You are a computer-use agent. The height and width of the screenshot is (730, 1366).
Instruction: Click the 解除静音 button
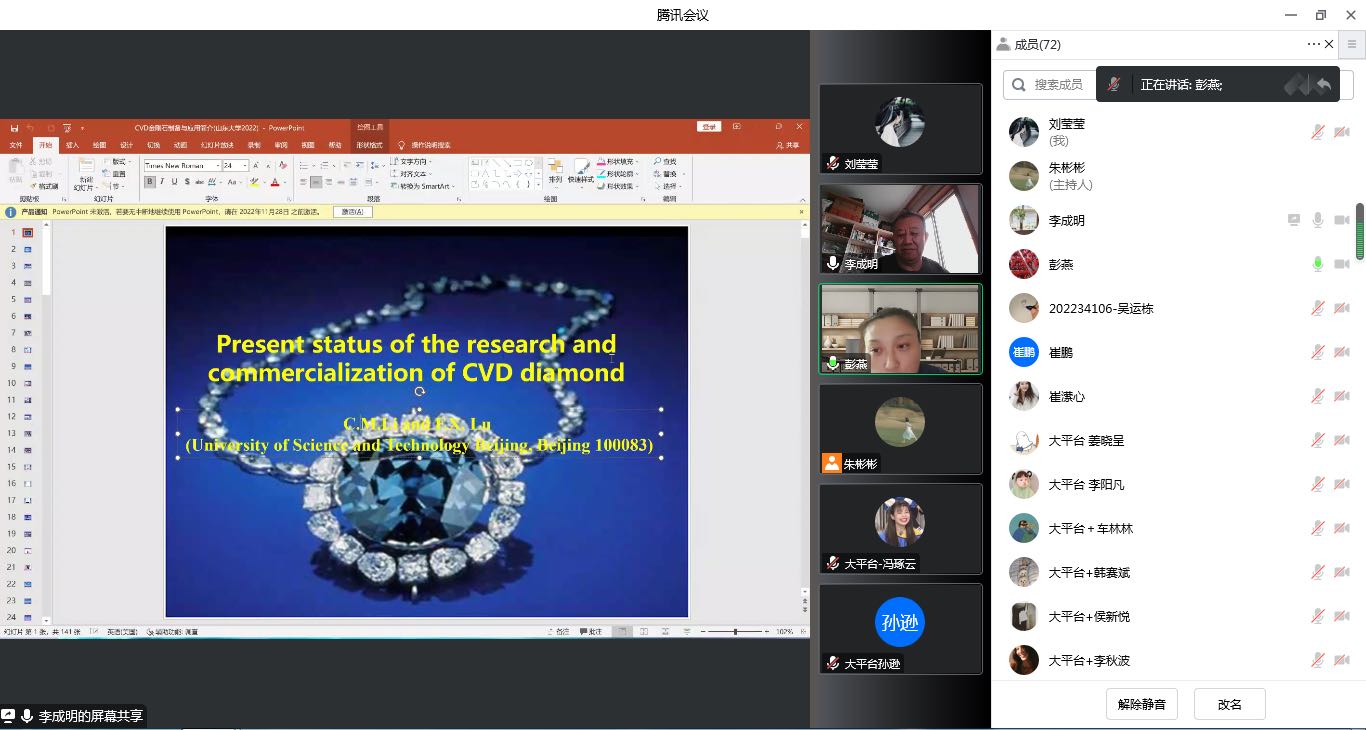(1141, 704)
